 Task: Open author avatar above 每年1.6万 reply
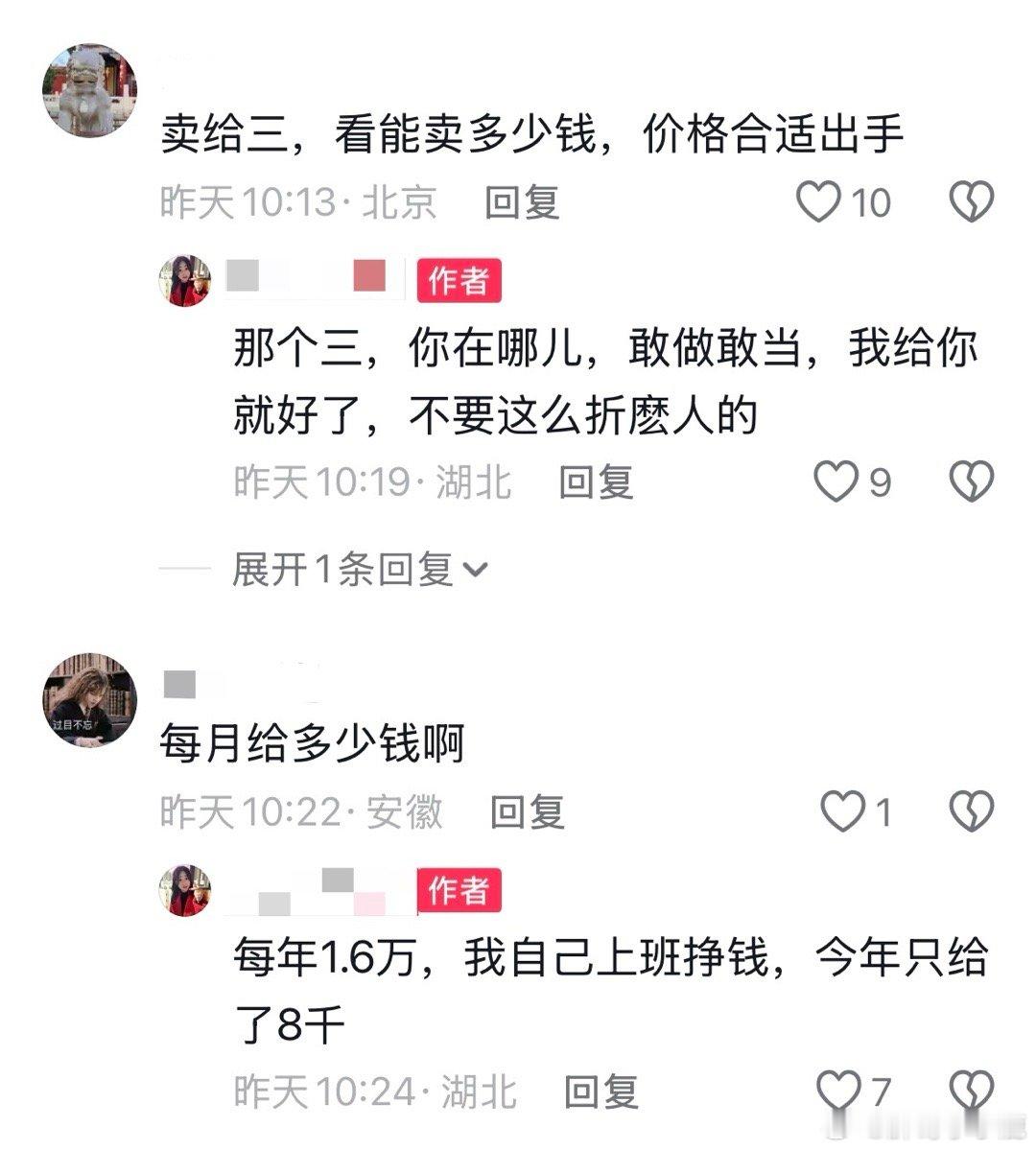pos(185,890)
